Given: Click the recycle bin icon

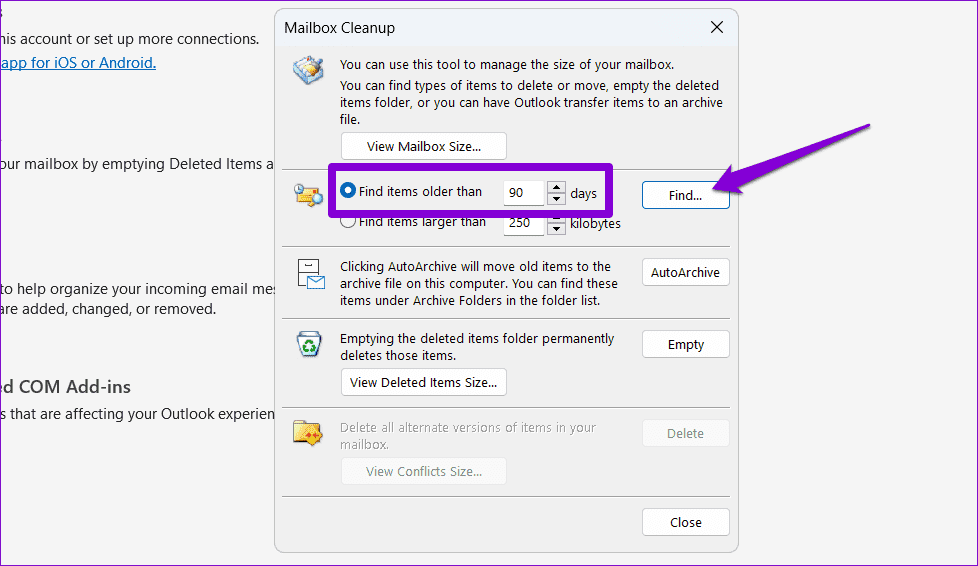Looking at the screenshot, I should (309, 344).
